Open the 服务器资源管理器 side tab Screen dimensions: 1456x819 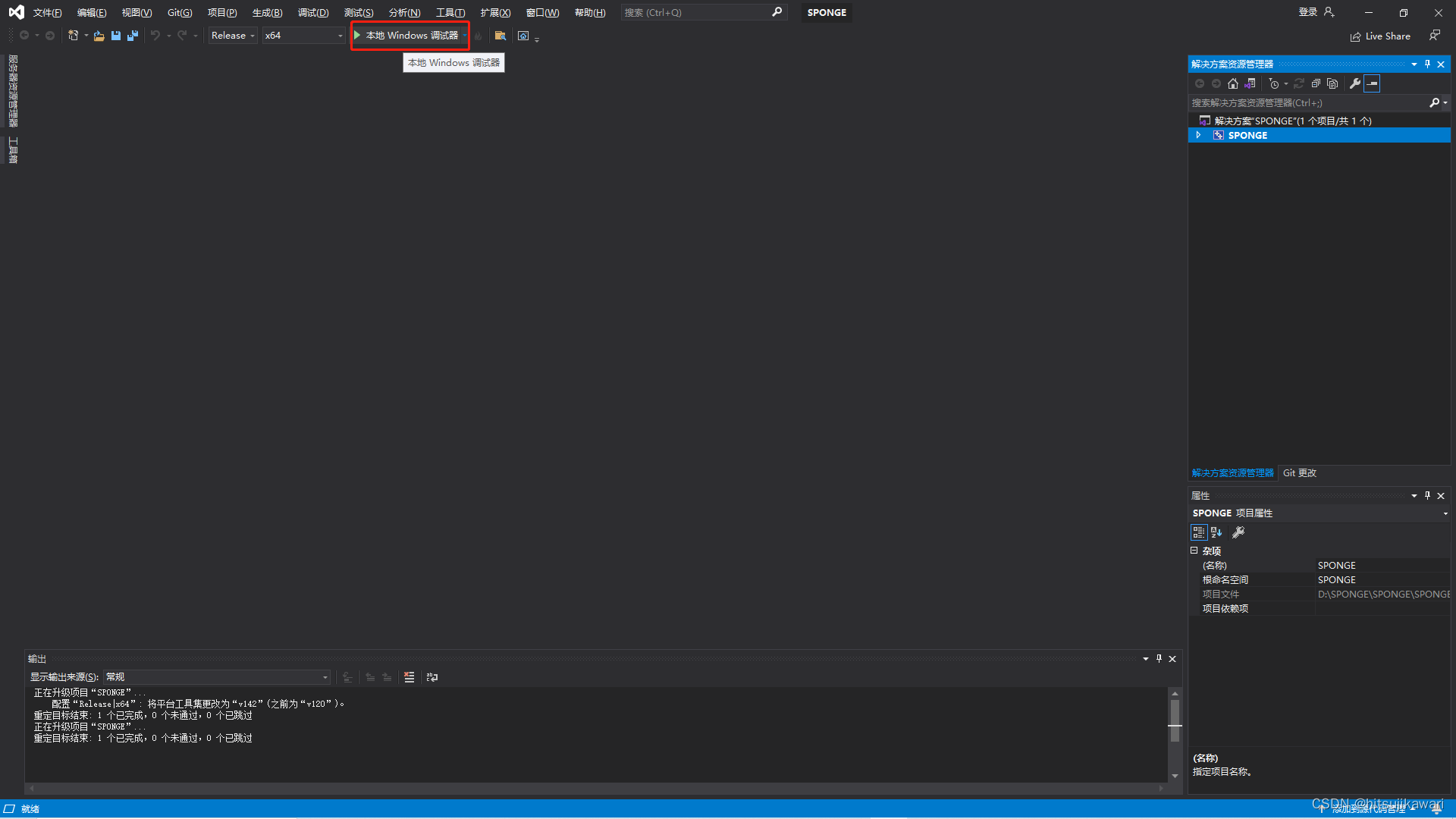click(13, 91)
